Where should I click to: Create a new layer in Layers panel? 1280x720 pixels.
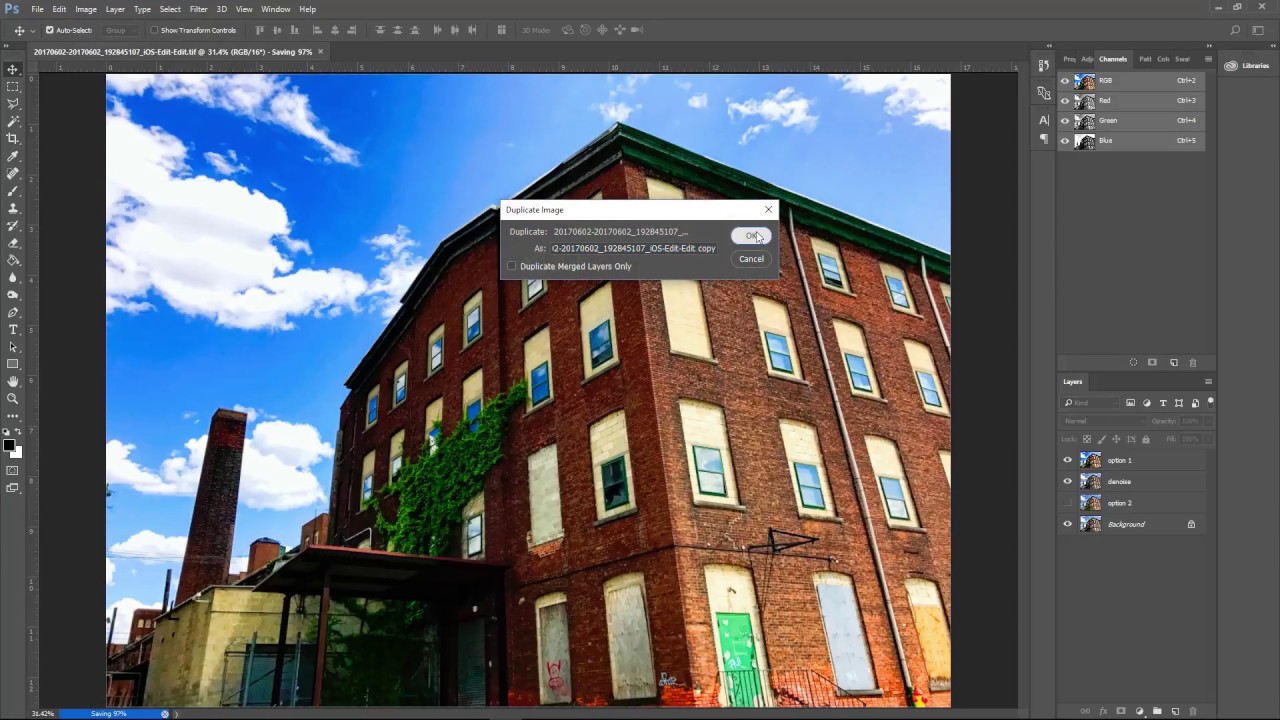click(x=1175, y=711)
